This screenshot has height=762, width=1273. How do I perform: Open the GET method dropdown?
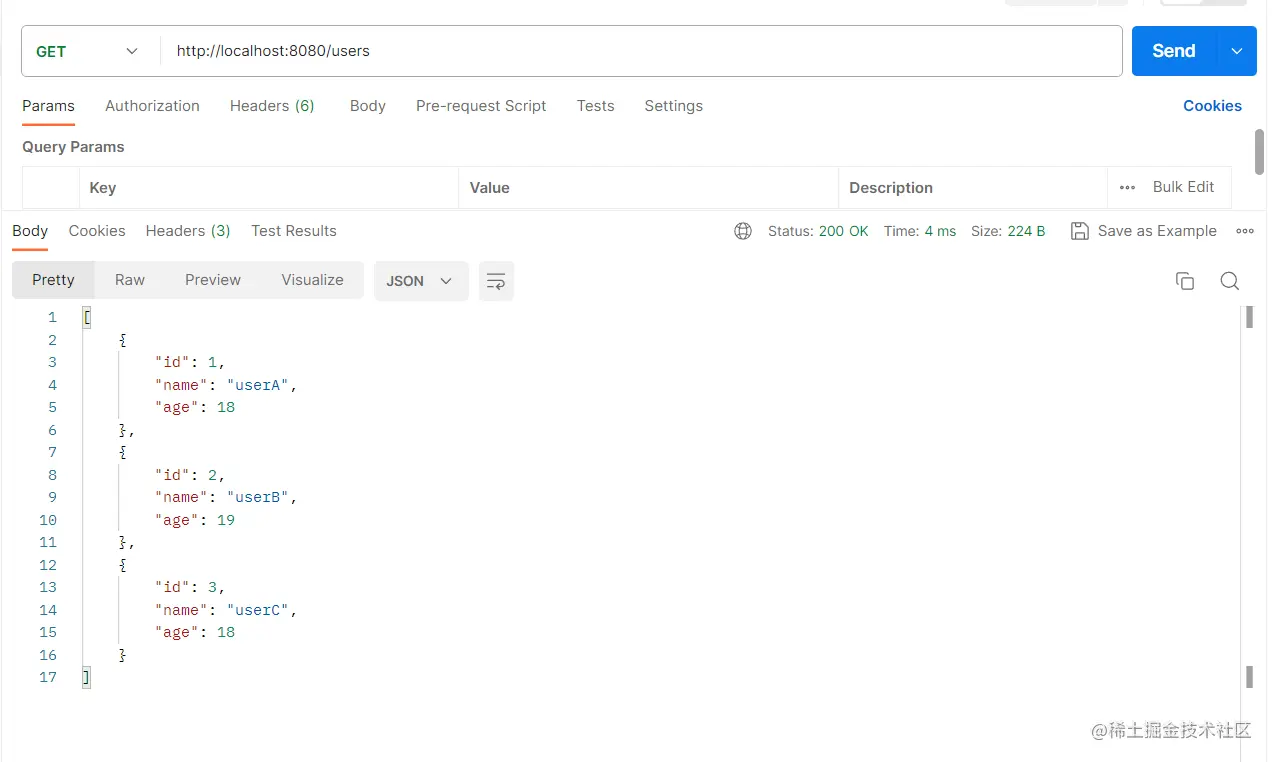tap(87, 51)
